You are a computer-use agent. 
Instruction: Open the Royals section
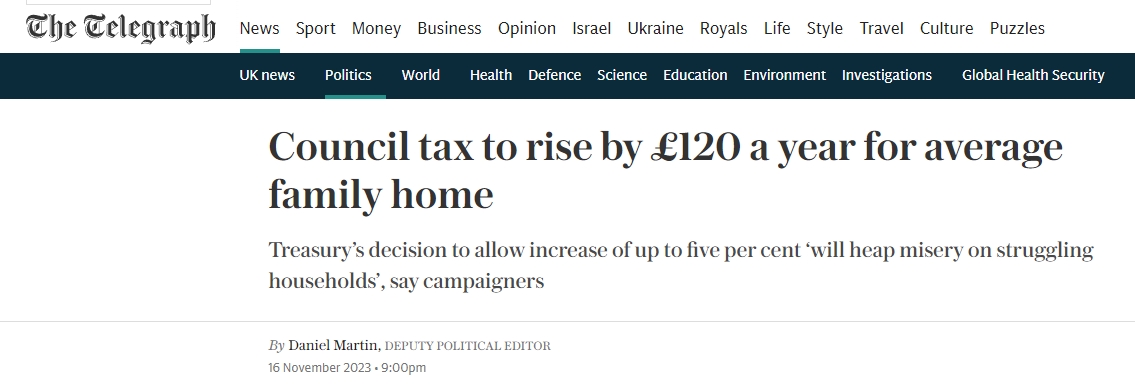tap(723, 28)
